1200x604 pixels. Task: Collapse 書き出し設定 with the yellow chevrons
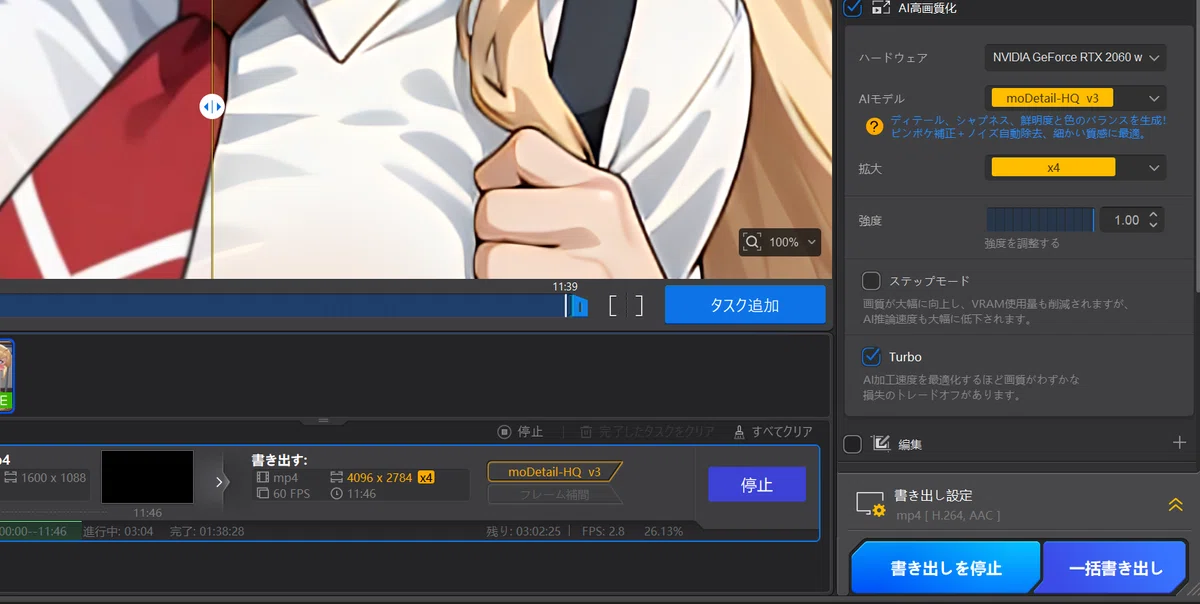click(x=1176, y=505)
